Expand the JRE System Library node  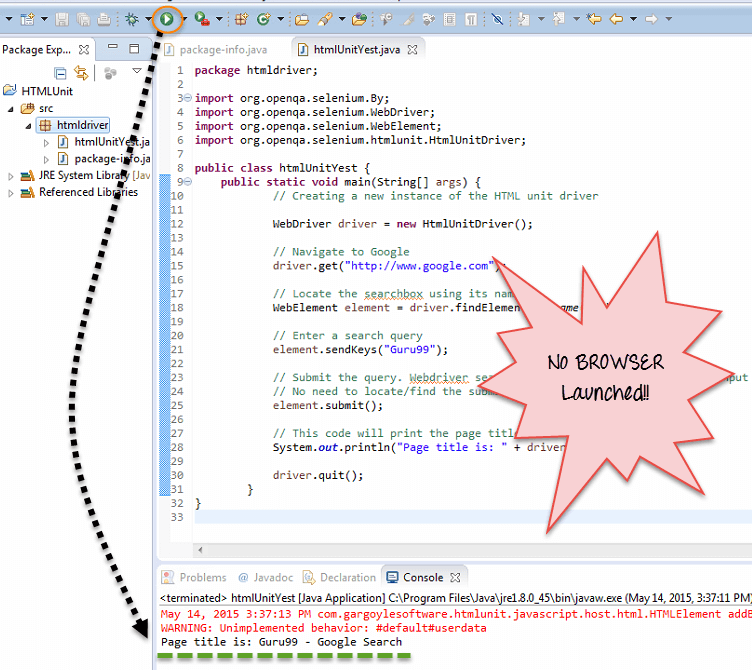tap(11, 176)
